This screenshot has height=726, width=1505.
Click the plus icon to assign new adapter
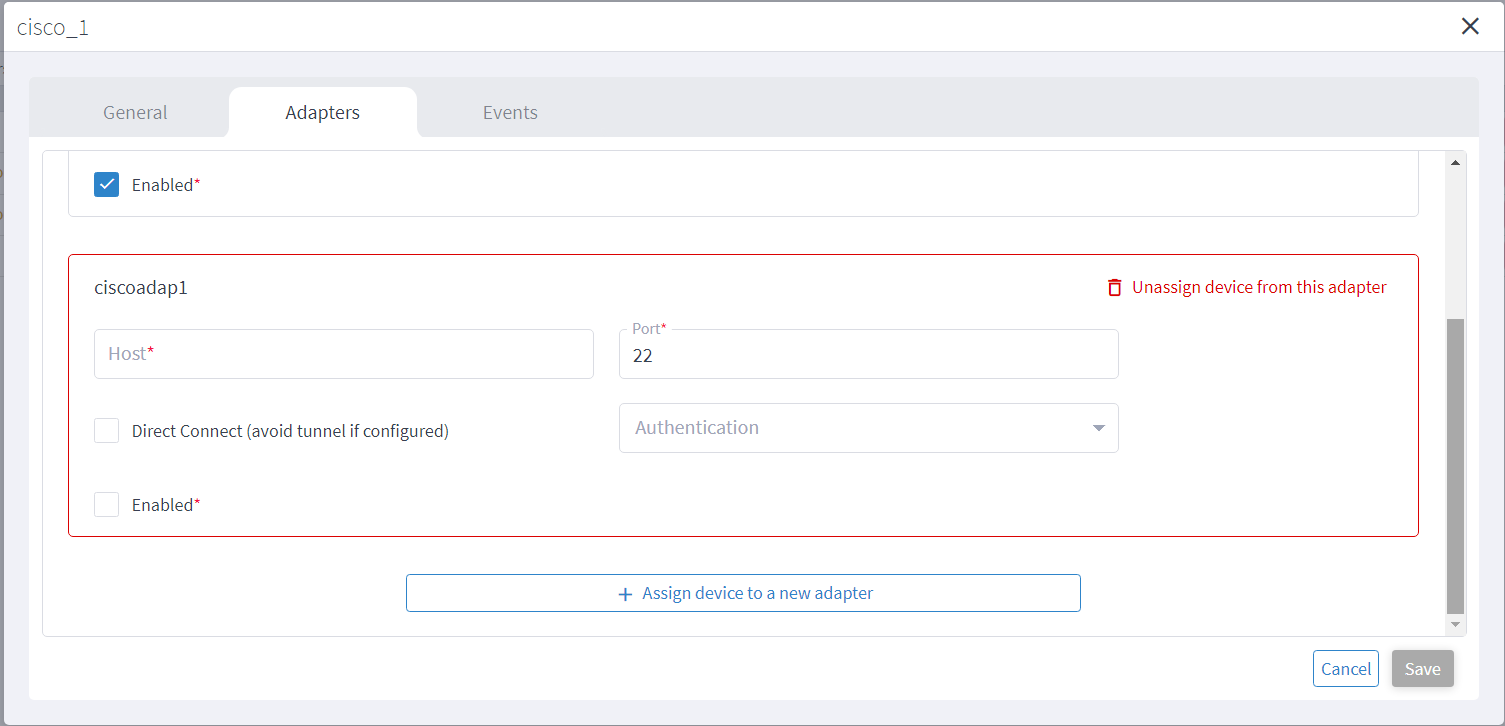point(623,592)
